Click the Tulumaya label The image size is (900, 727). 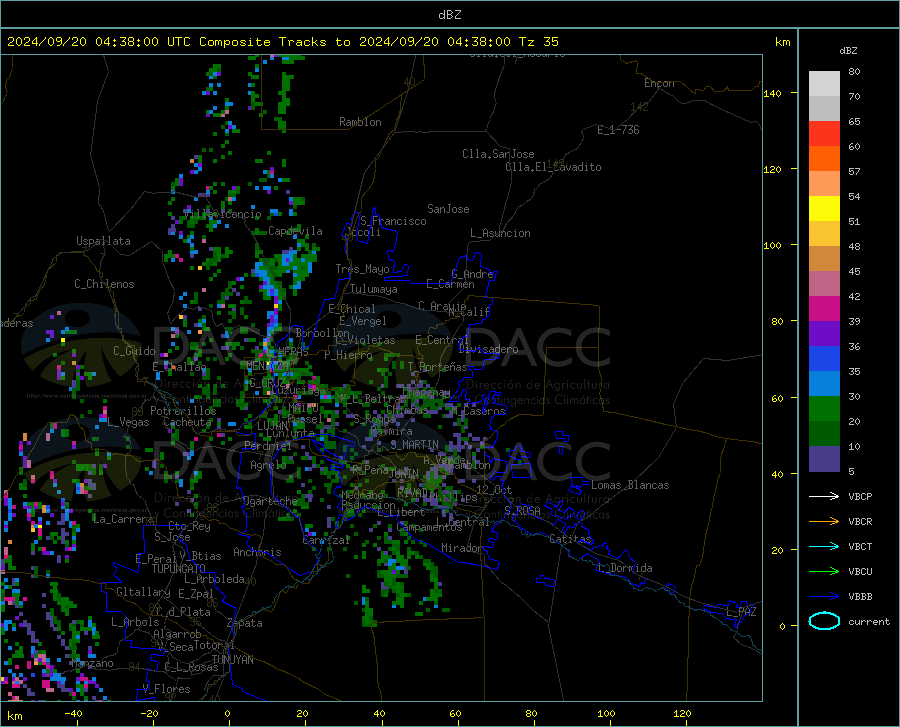pos(374,289)
